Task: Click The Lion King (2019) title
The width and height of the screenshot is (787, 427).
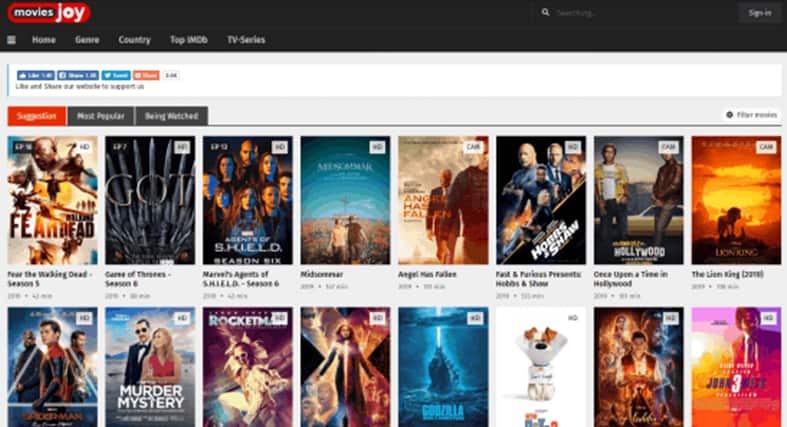Action: tap(727, 274)
